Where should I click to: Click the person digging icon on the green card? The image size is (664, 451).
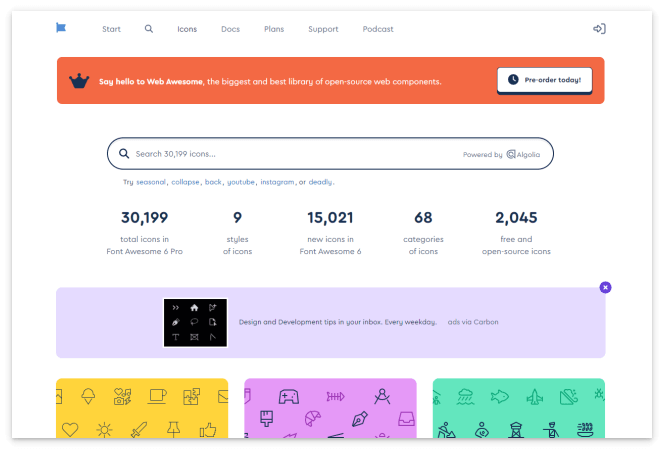coord(446,430)
